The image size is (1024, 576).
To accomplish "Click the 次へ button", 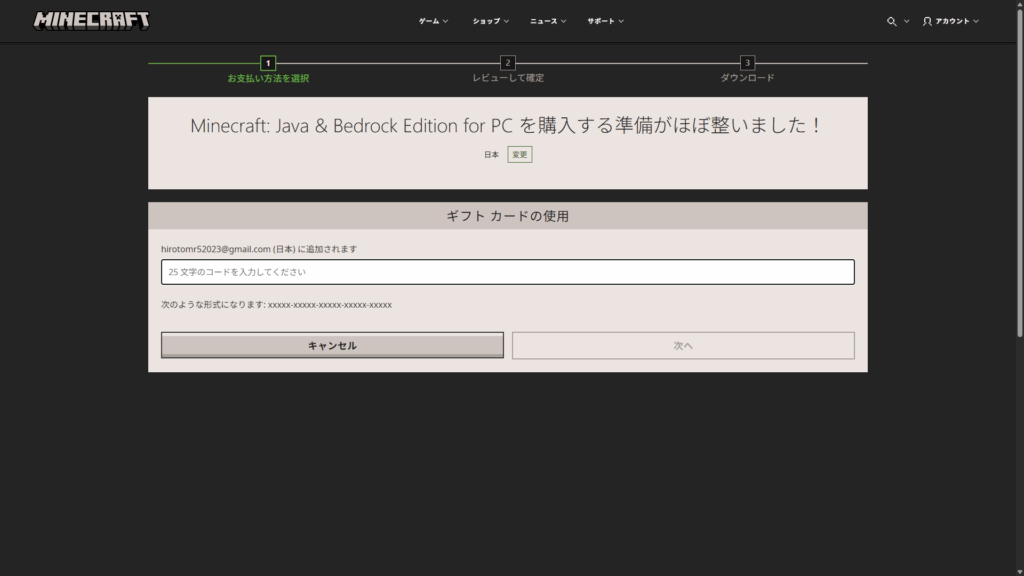I will [683, 345].
